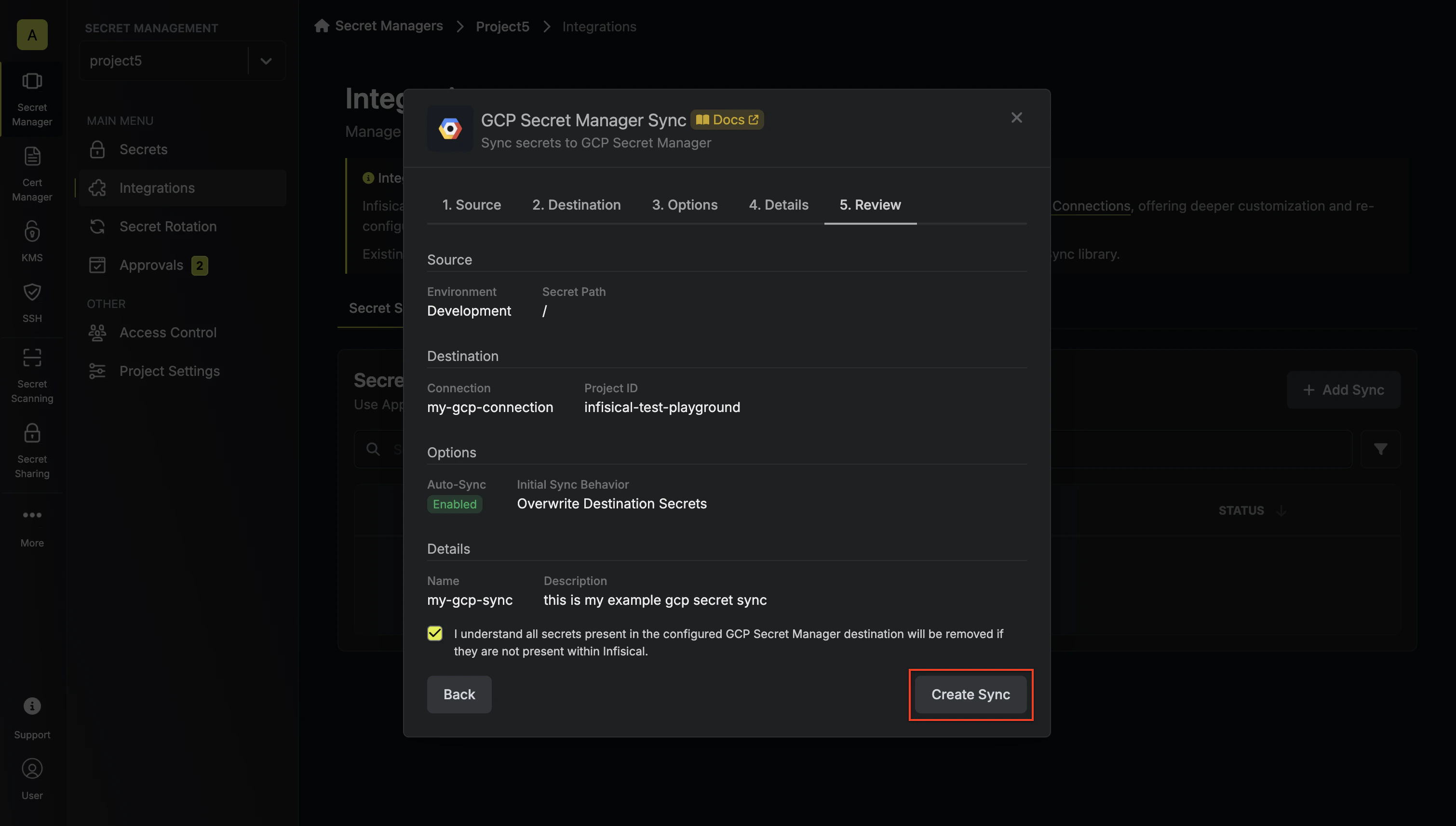
Task: Follow the Connections link in banner
Action: [x=1091, y=205]
